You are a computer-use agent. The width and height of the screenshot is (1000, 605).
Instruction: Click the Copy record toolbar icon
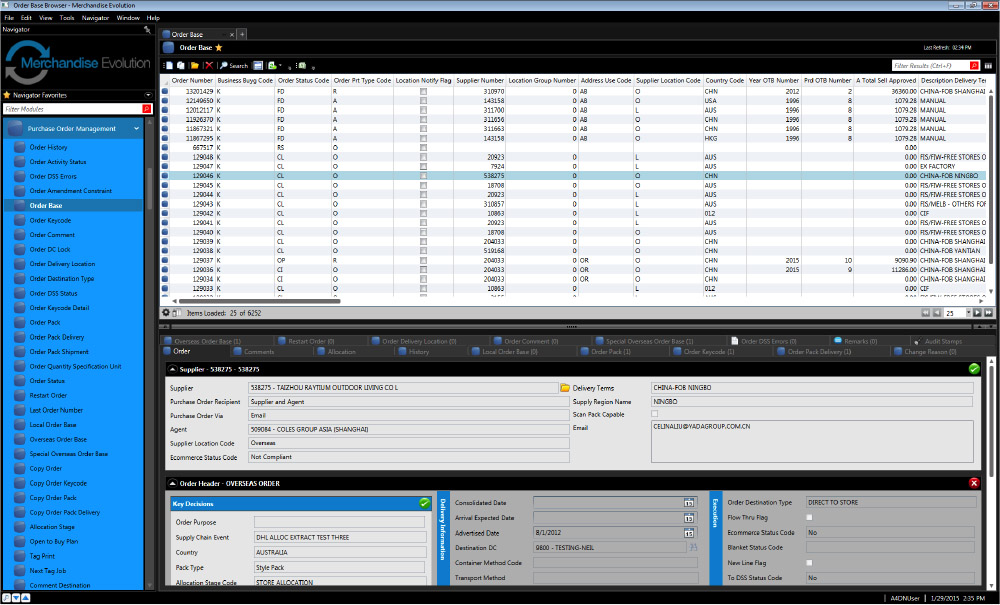(181, 66)
